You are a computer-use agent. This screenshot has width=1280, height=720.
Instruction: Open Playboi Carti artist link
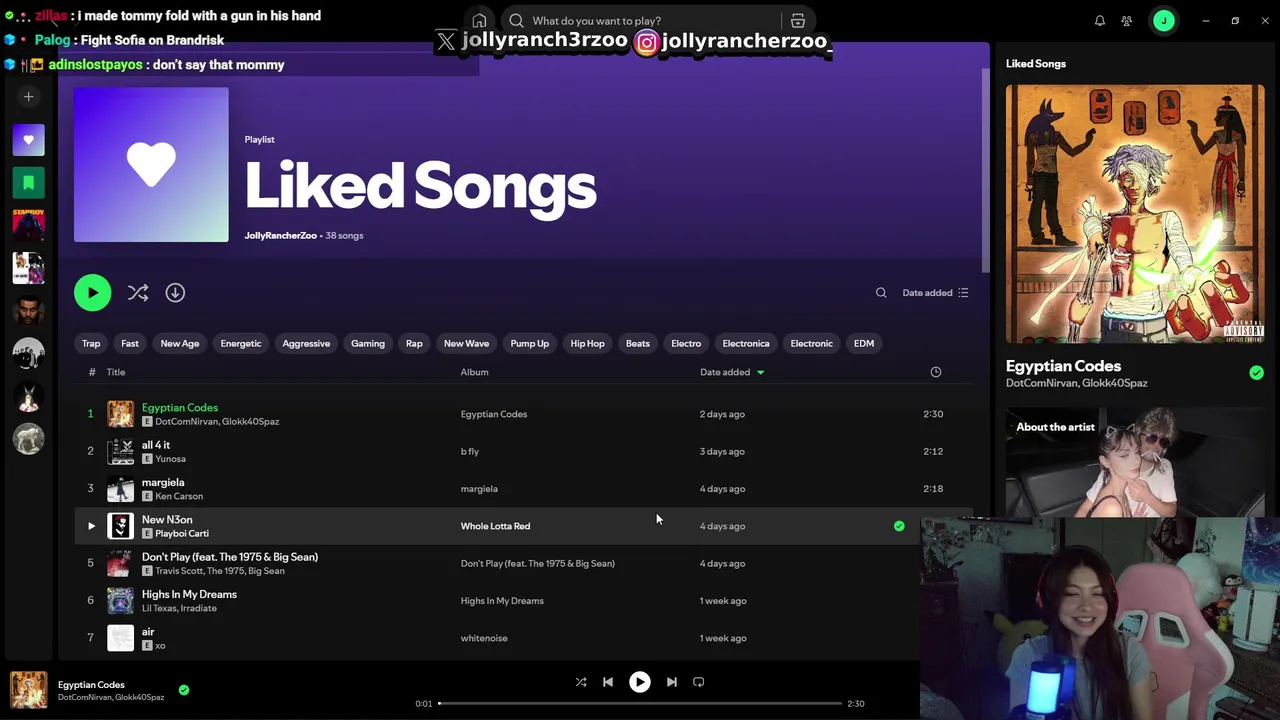(x=182, y=534)
